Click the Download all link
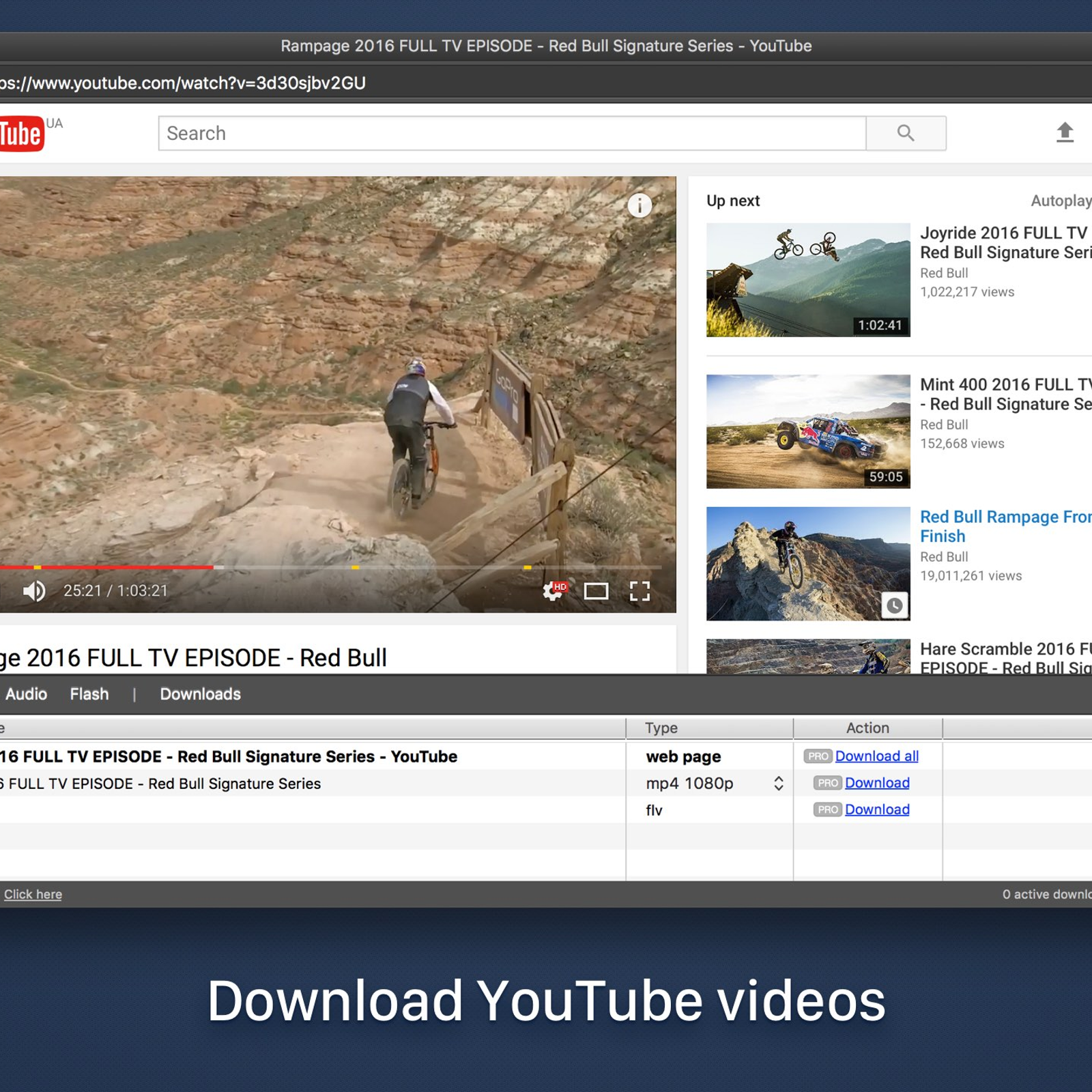Viewport: 1092px width, 1092px height. pos(877,756)
